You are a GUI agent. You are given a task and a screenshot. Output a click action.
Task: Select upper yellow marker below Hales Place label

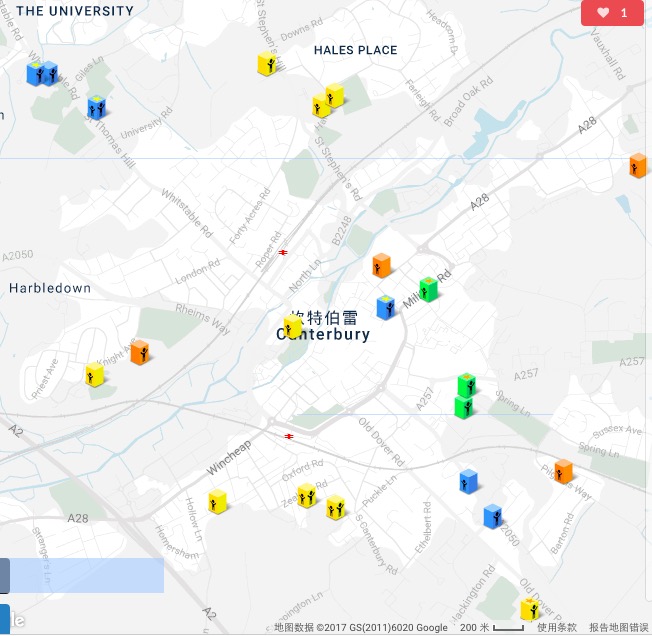[334, 96]
